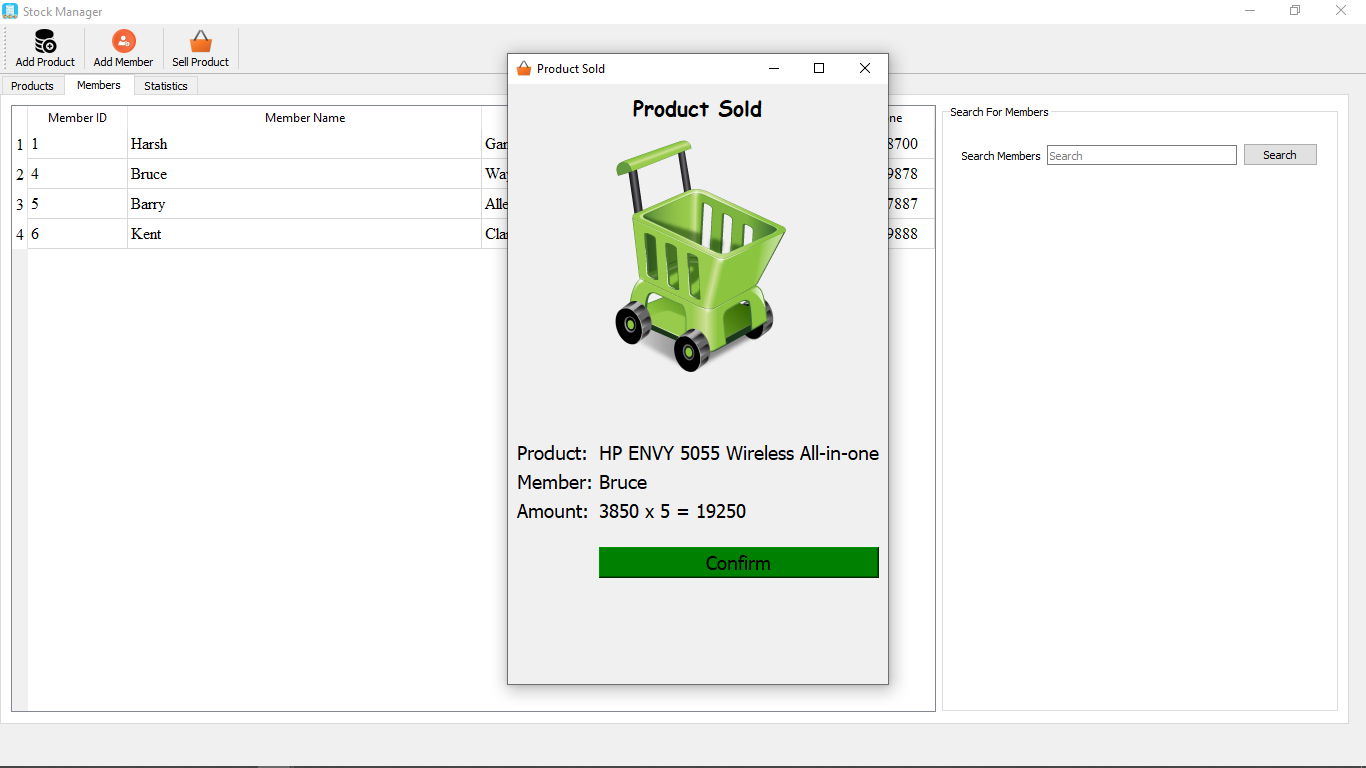
Task: Select member name Barry cell
Action: (305, 204)
